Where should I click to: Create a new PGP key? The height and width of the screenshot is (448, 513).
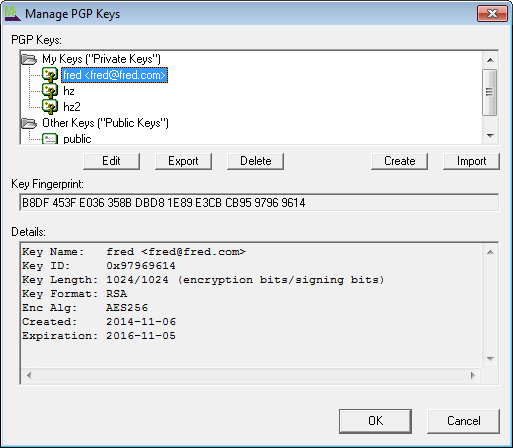pyautogui.click(x=399, y=161)
